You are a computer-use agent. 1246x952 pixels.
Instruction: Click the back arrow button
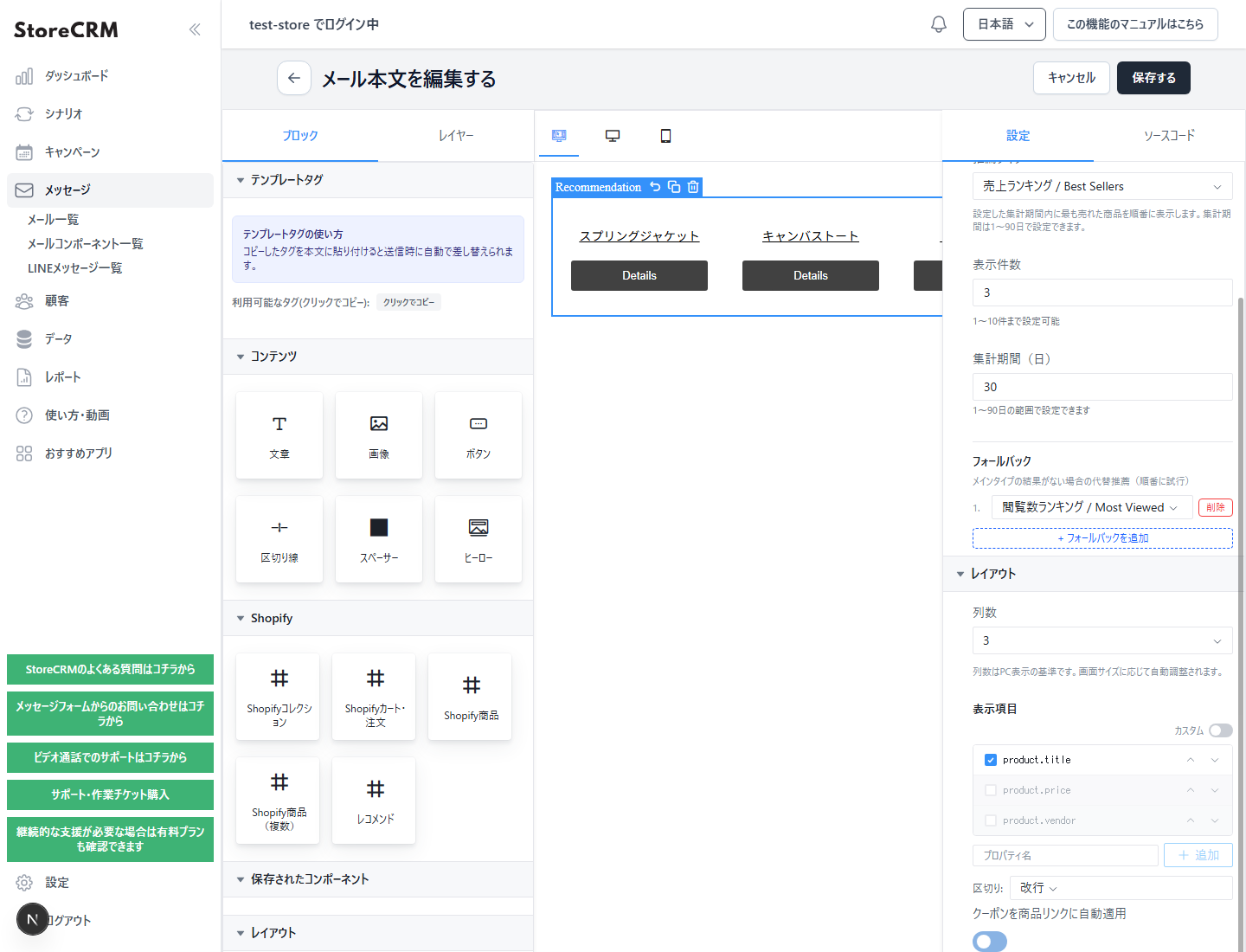point(294,78)
